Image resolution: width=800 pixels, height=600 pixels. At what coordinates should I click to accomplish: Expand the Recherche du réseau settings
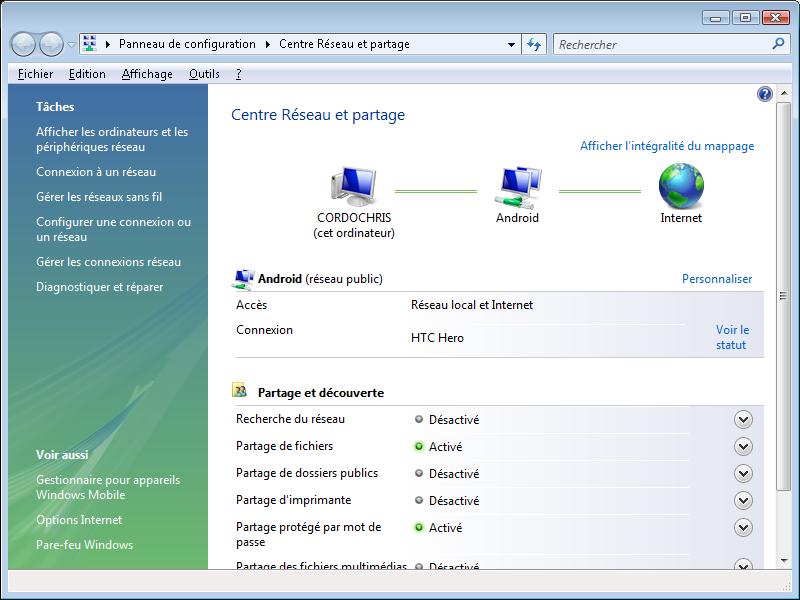point(742,420)
